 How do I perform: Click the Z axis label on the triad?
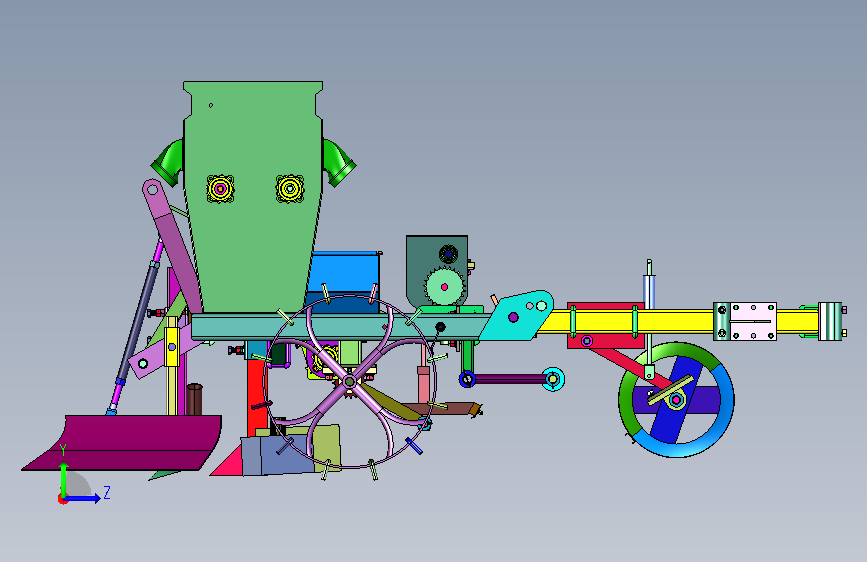click(107, 492)
